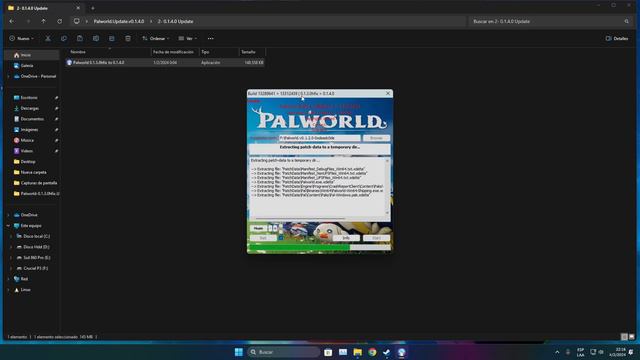Open Documentos in the navigation pane
Viewport: 640px width, 360px height.
tap(32, 119)
